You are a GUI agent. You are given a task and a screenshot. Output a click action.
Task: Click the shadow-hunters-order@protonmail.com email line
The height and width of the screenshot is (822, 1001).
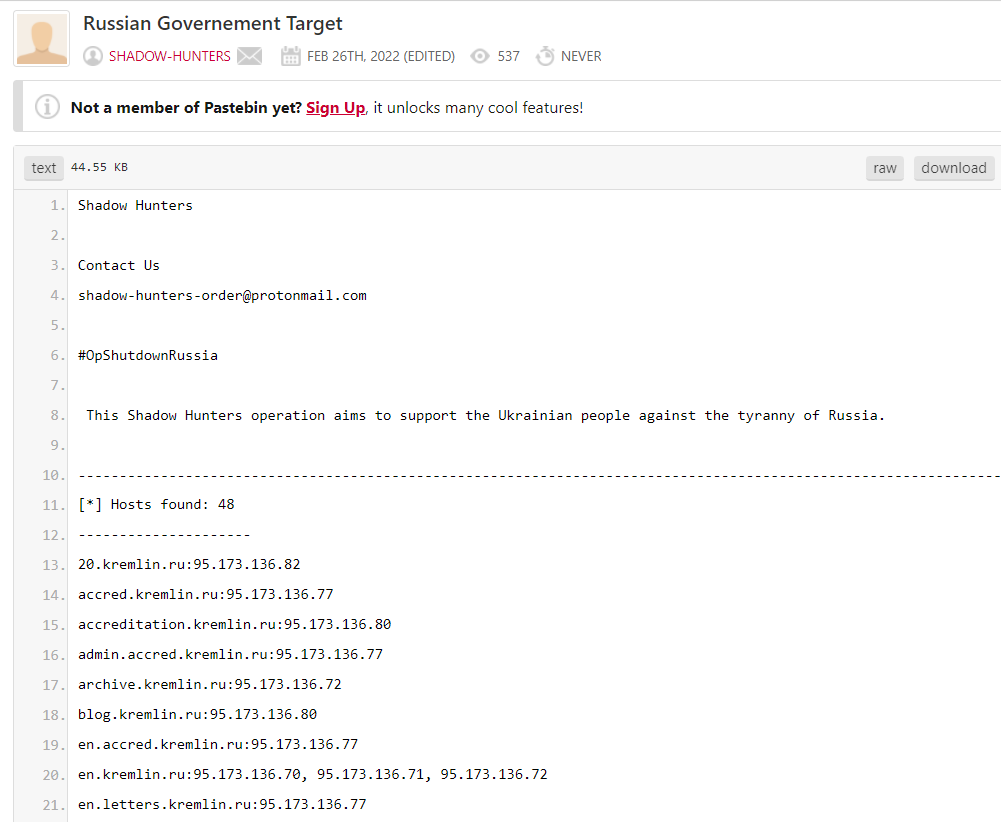[x=222, y=295]
